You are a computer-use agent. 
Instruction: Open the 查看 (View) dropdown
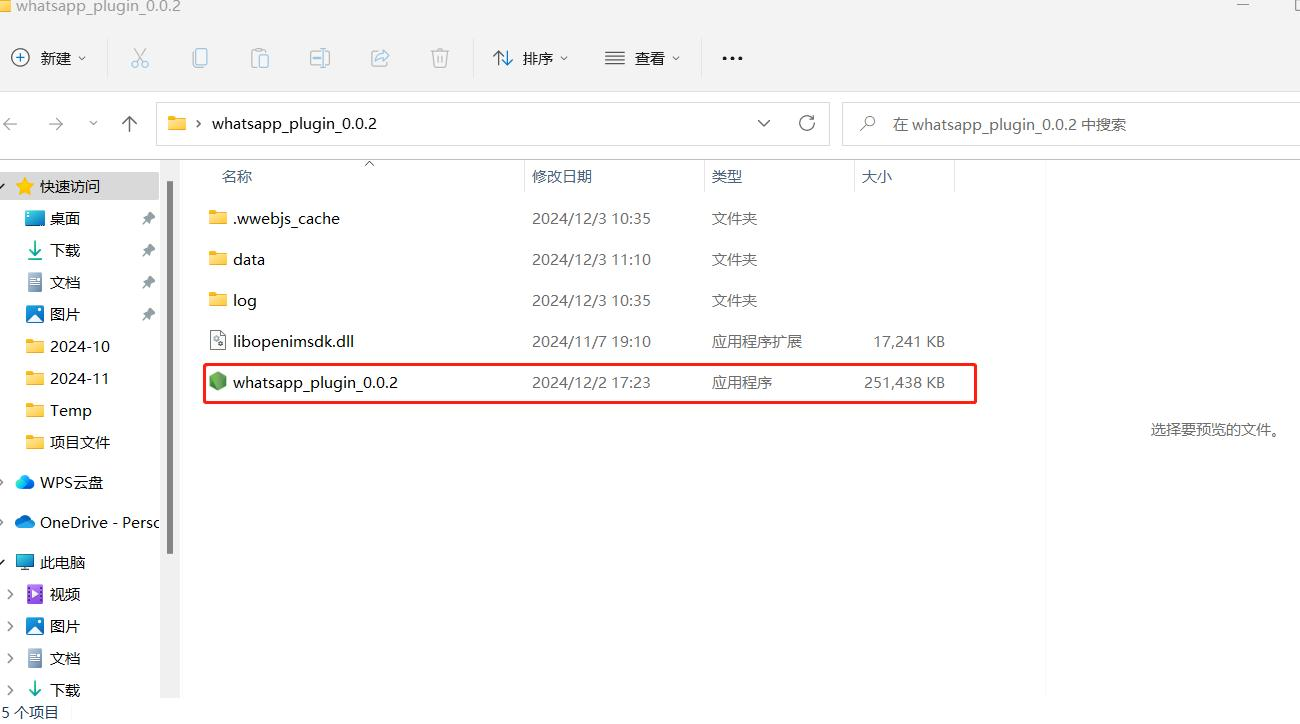(643, 58)
